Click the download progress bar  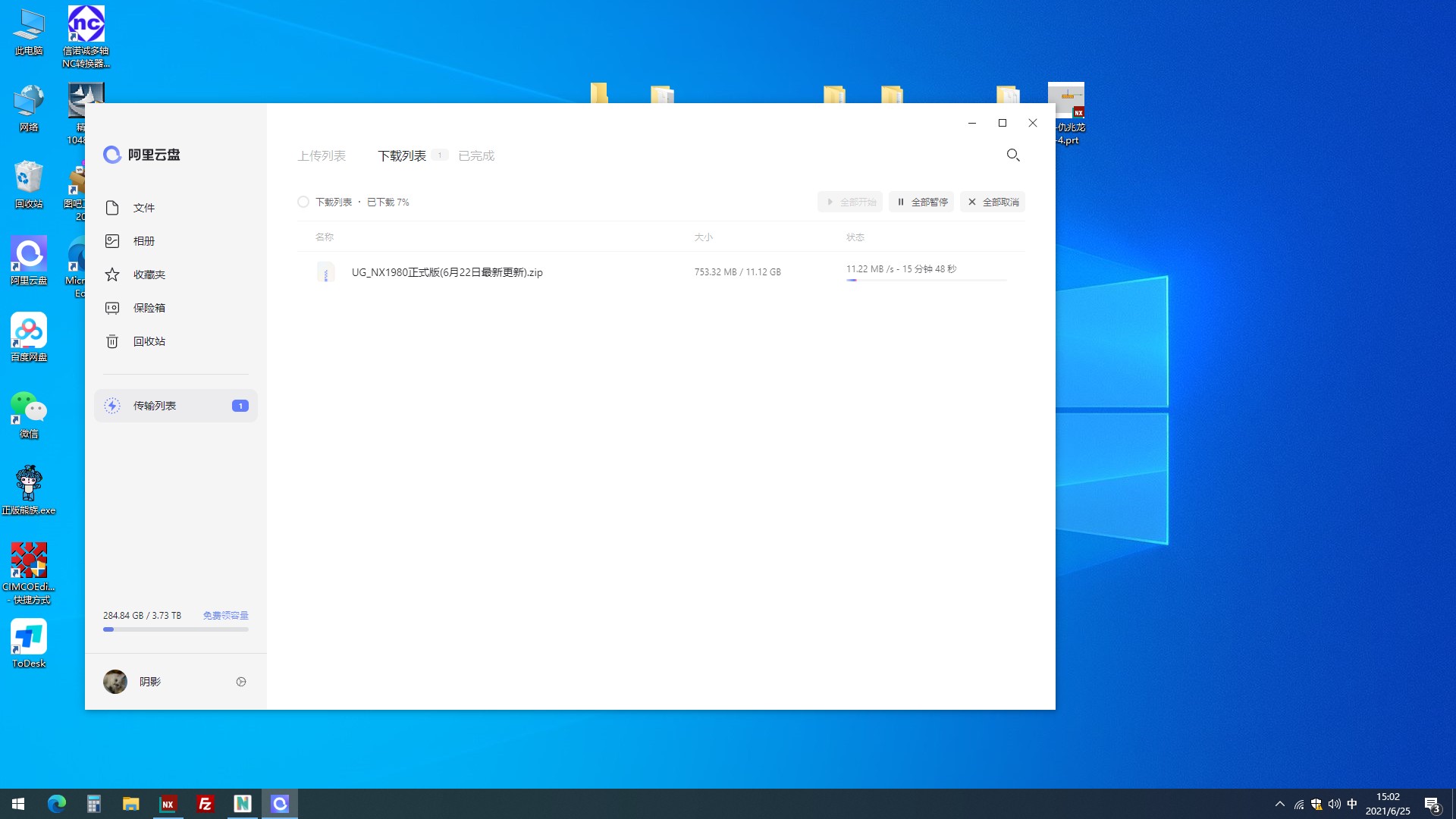click(x=927, y=281)
